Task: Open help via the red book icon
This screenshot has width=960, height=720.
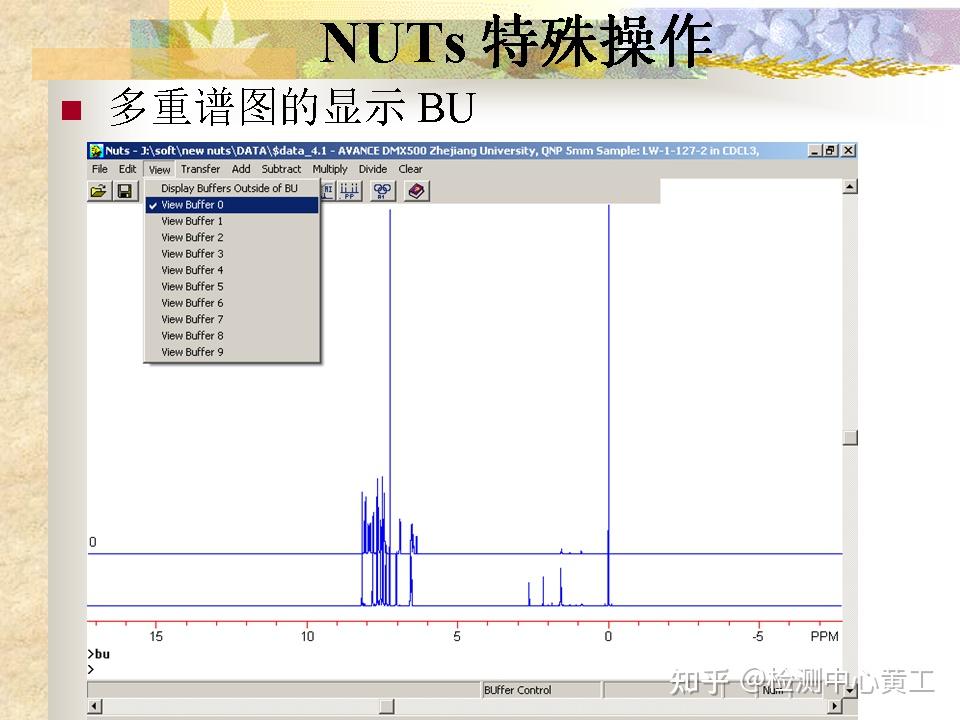Action: point(416,191)
